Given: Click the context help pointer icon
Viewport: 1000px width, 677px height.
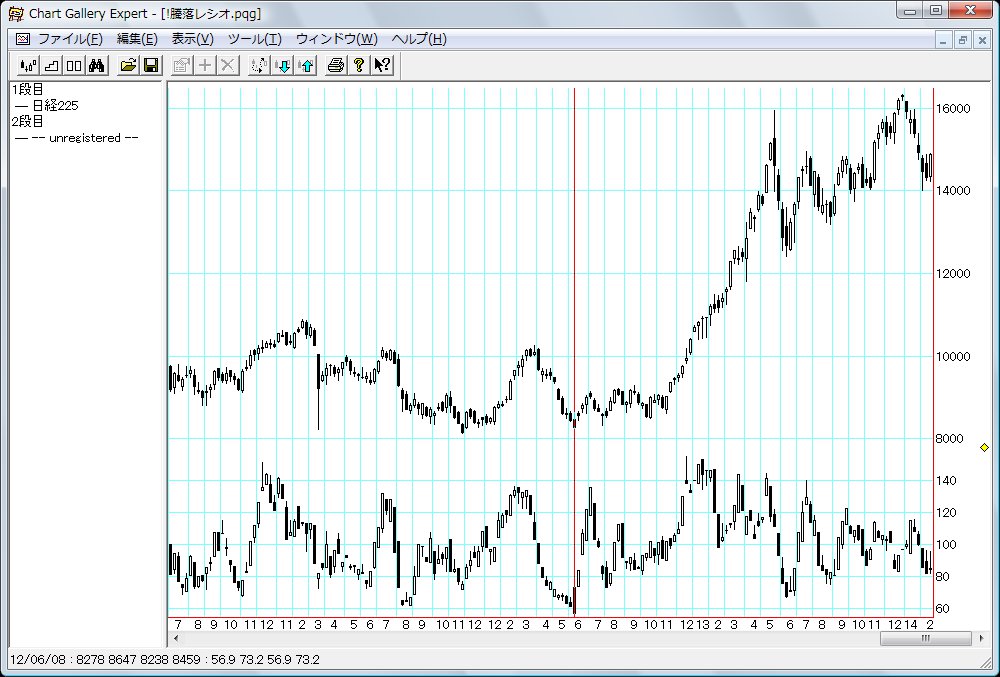Looking at the screenshot, I should 382,65.
